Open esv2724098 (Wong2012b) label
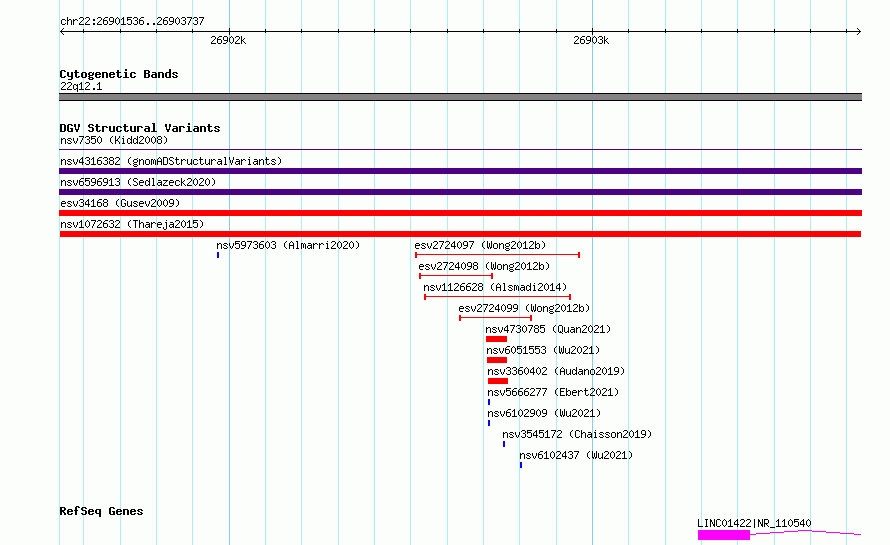Screen dimensions: 890x545 pyautogui.click(x=484, y=266)
